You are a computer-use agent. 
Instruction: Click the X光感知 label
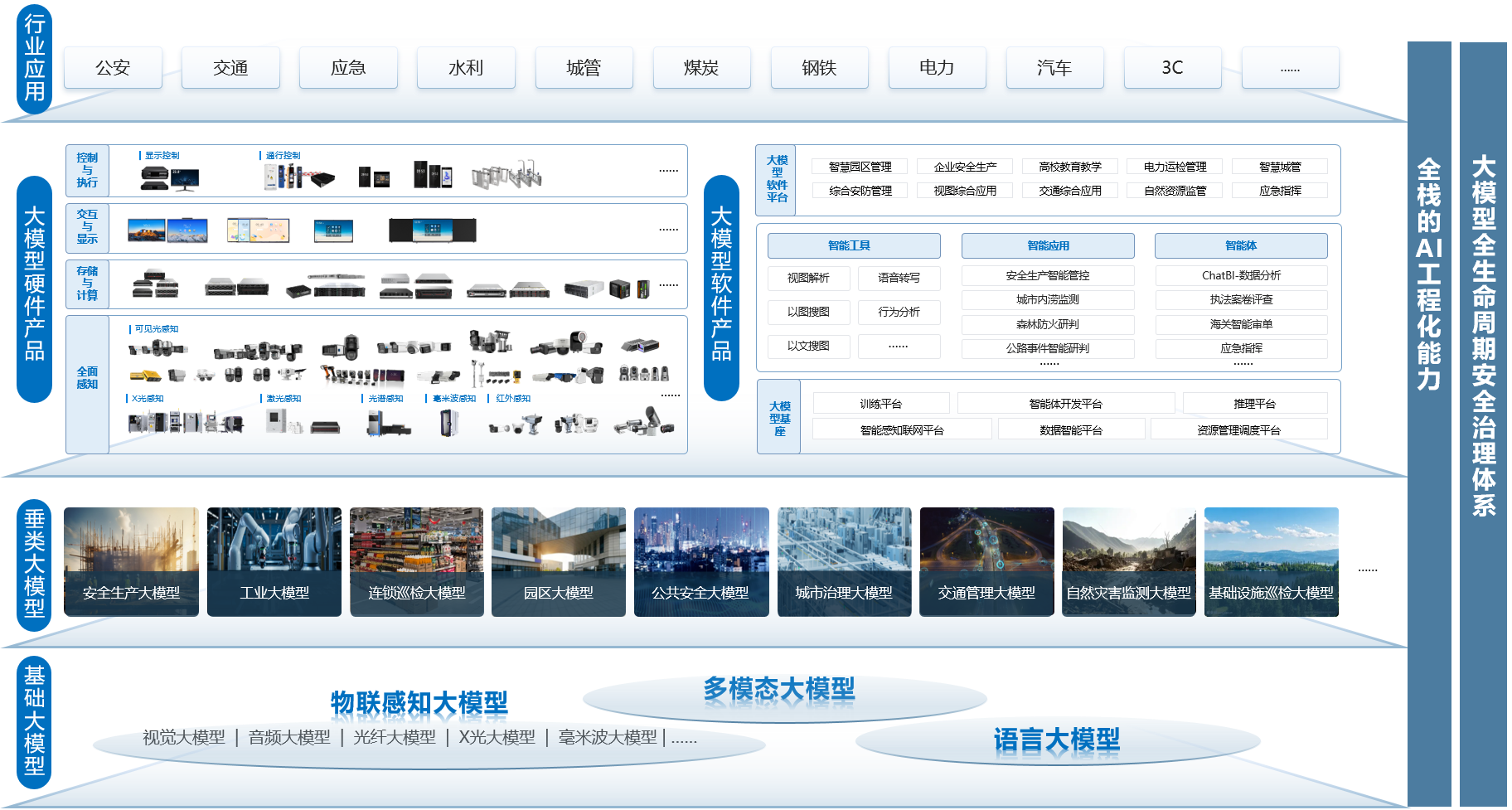148,399
